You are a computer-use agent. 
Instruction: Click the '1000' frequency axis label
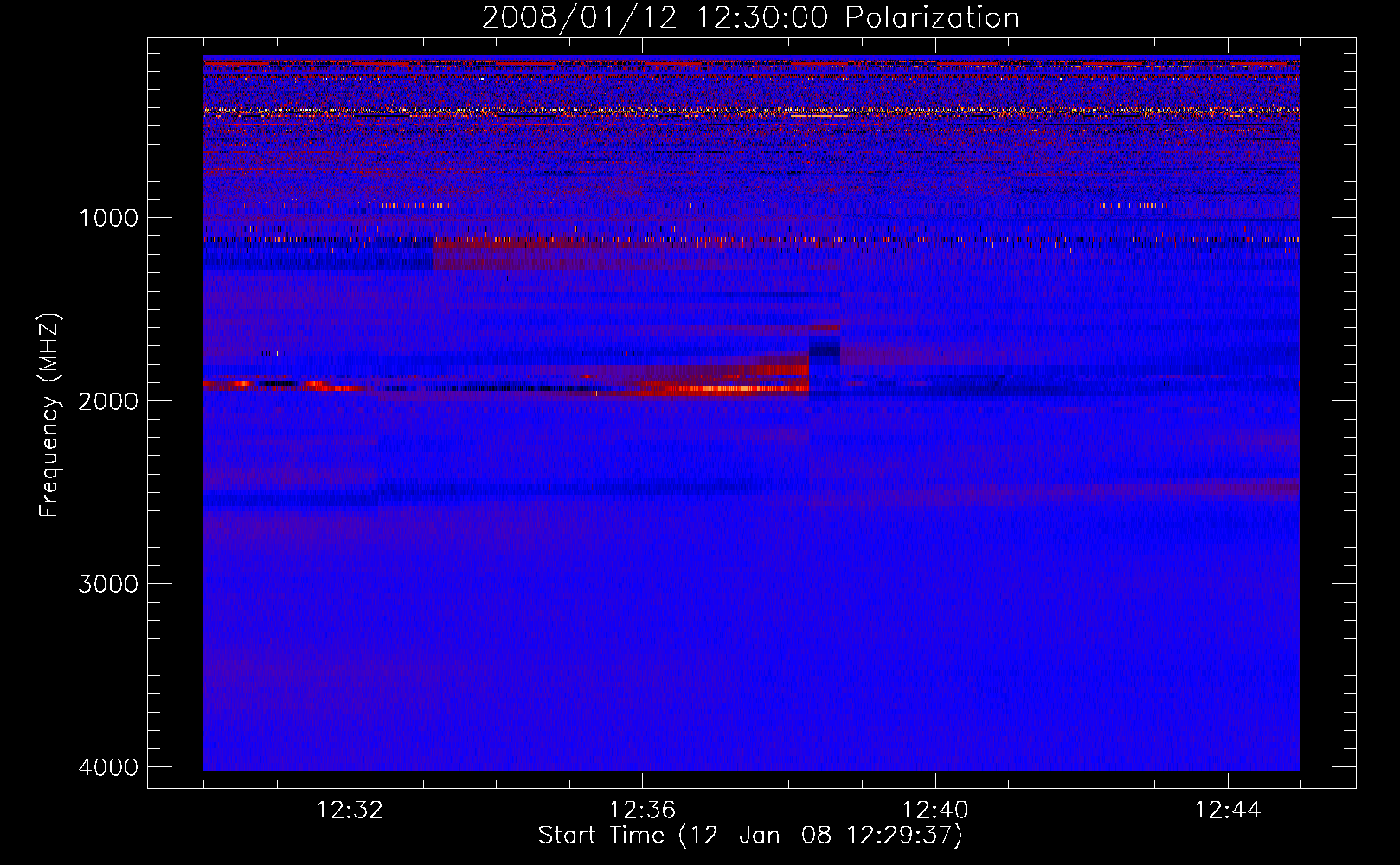(108, 217)
